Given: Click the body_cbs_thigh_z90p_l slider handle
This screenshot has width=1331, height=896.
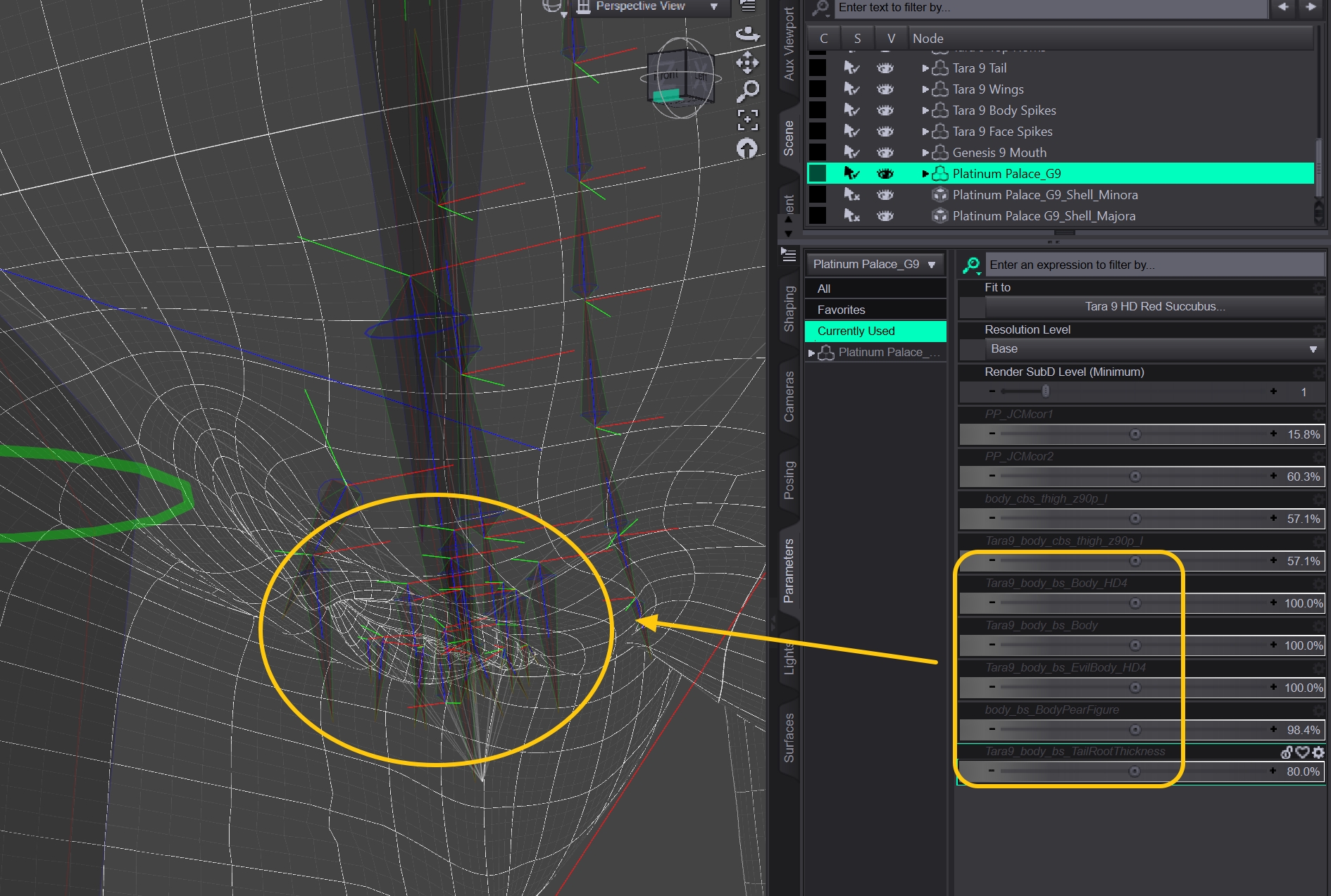Looking at the screenshot, I should [1135, 519].
